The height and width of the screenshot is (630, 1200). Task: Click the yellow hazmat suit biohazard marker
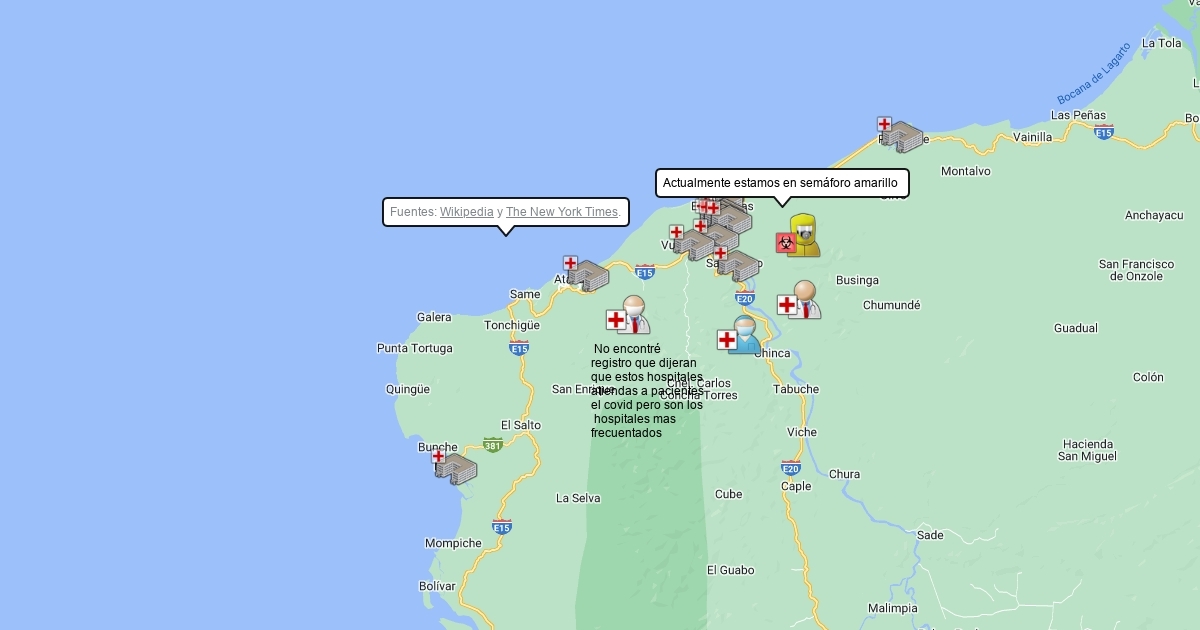tap(799, 237)
